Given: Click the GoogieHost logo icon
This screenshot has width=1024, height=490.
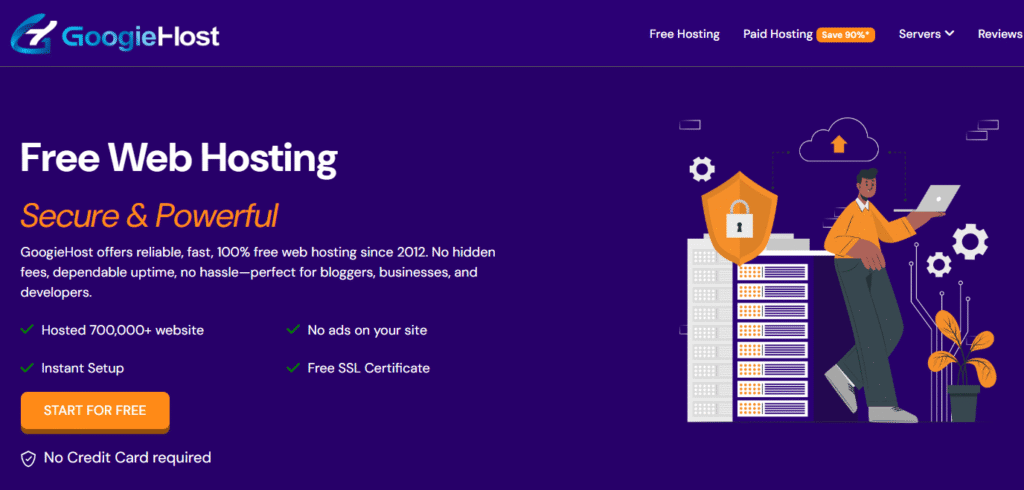Looking at the screenshot, I should (32, 36).
